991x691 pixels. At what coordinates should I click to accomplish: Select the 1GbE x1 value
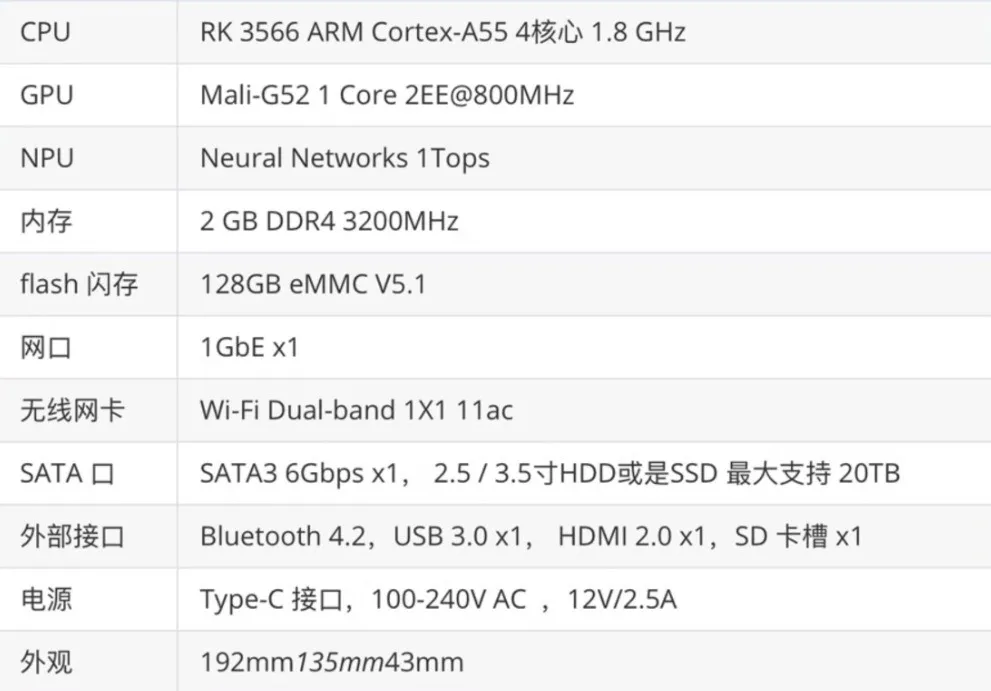pyautogui.click(x=249, y=347)
